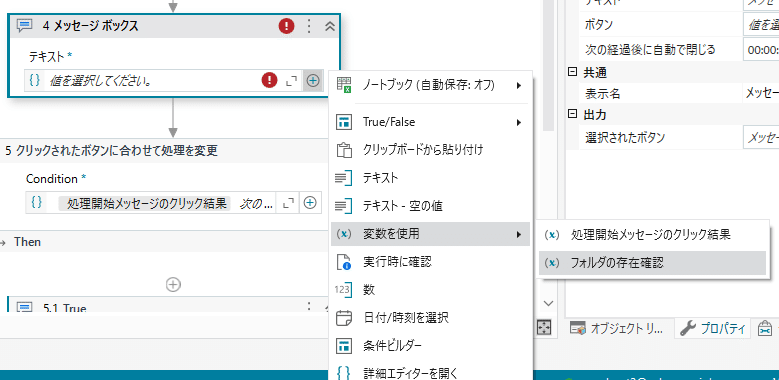Open the three-dot options menu of Message Box
Image resolution: width=779 pixels, height=380 pixels.
pyautogui.click(x=309, y=26)
